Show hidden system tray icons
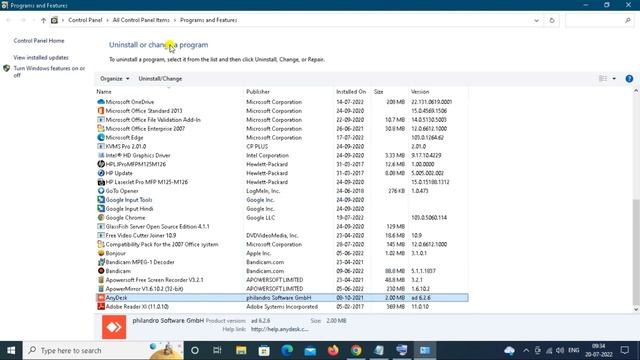The width and height of the screenshot is (640, 360). pos(526,350)
